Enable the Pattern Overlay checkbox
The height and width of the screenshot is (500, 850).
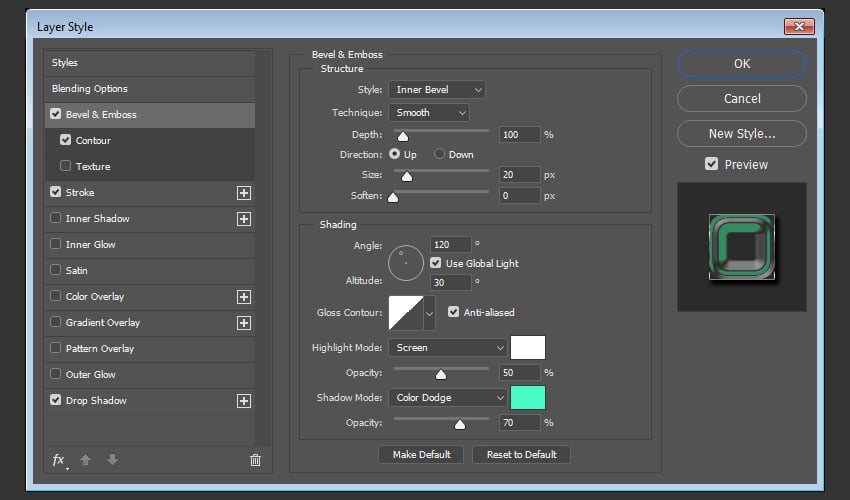tap(55, 348)
